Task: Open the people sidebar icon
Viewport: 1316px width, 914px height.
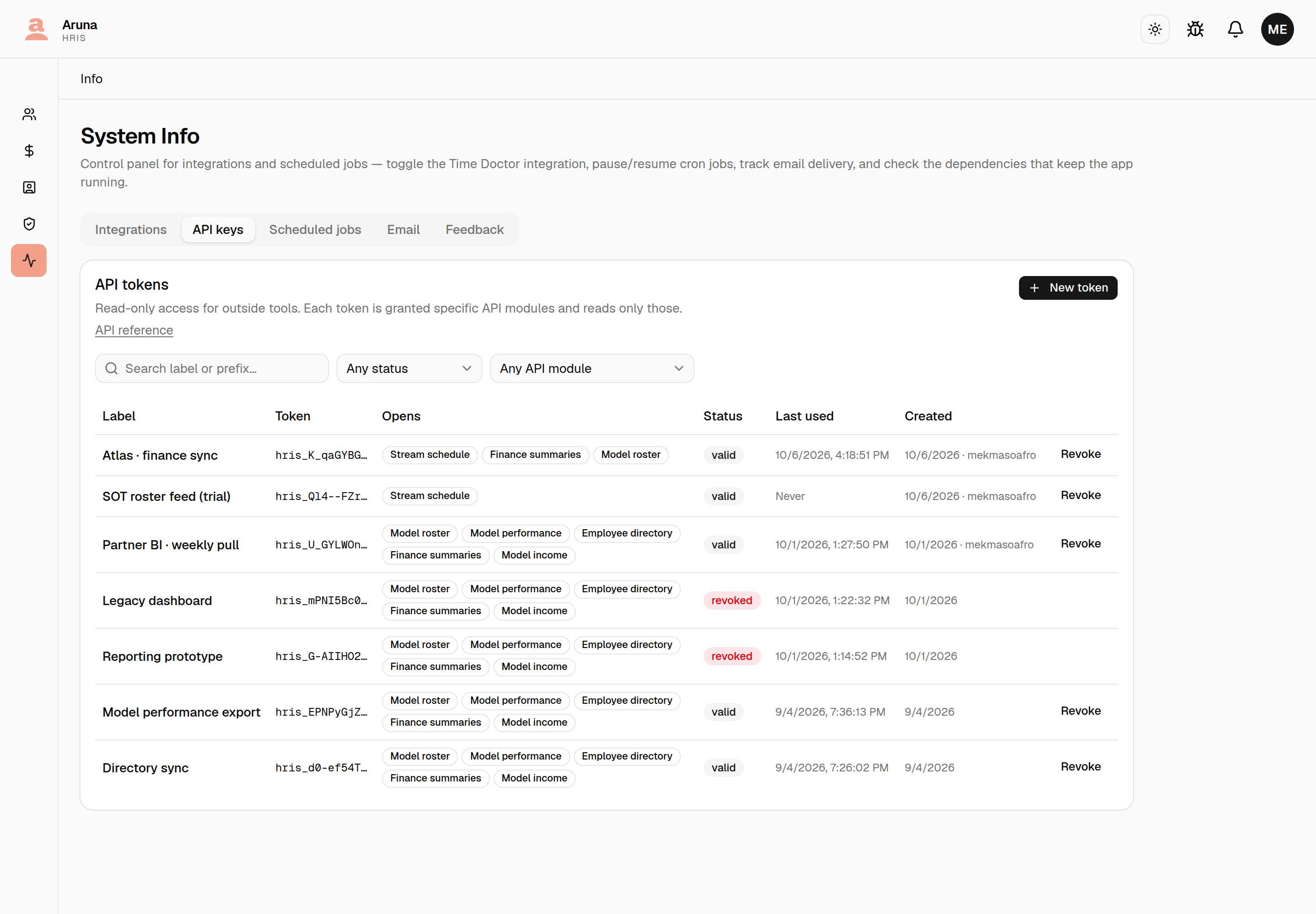Action: pos(29,115)
